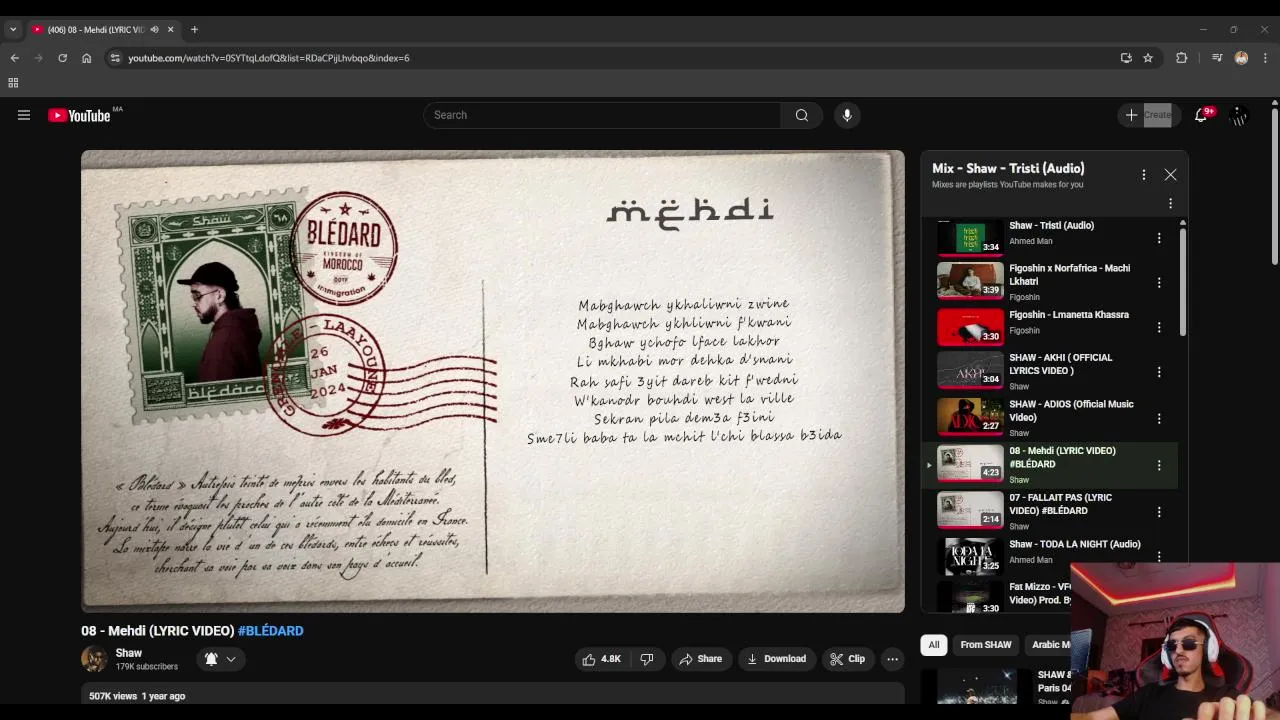Screen dimensions: 1280x720
Task: Like the video with thumbs up
Action: pos(602,659)
